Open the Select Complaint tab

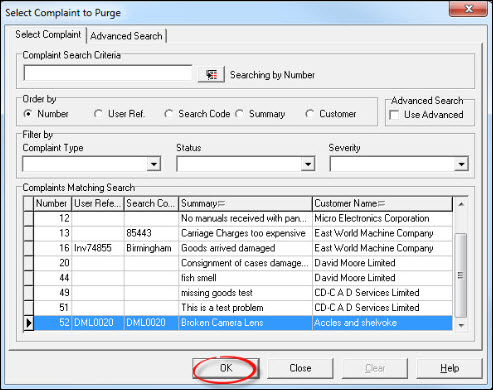coord(48,35)
